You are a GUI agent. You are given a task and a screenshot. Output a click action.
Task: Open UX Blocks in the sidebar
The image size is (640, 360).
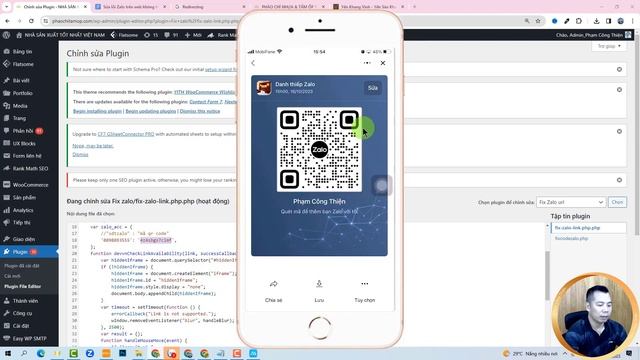[24, 143]
